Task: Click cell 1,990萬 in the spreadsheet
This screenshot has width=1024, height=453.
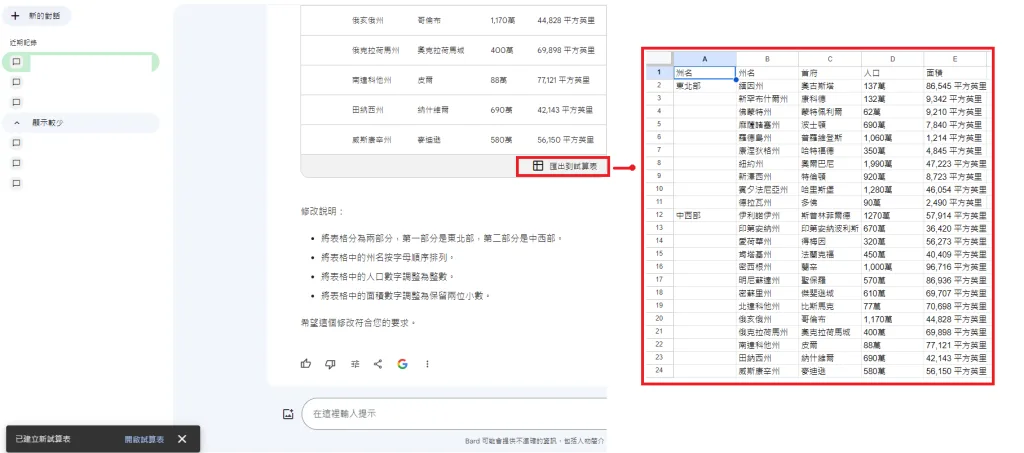Action: (x=892, y=163)
